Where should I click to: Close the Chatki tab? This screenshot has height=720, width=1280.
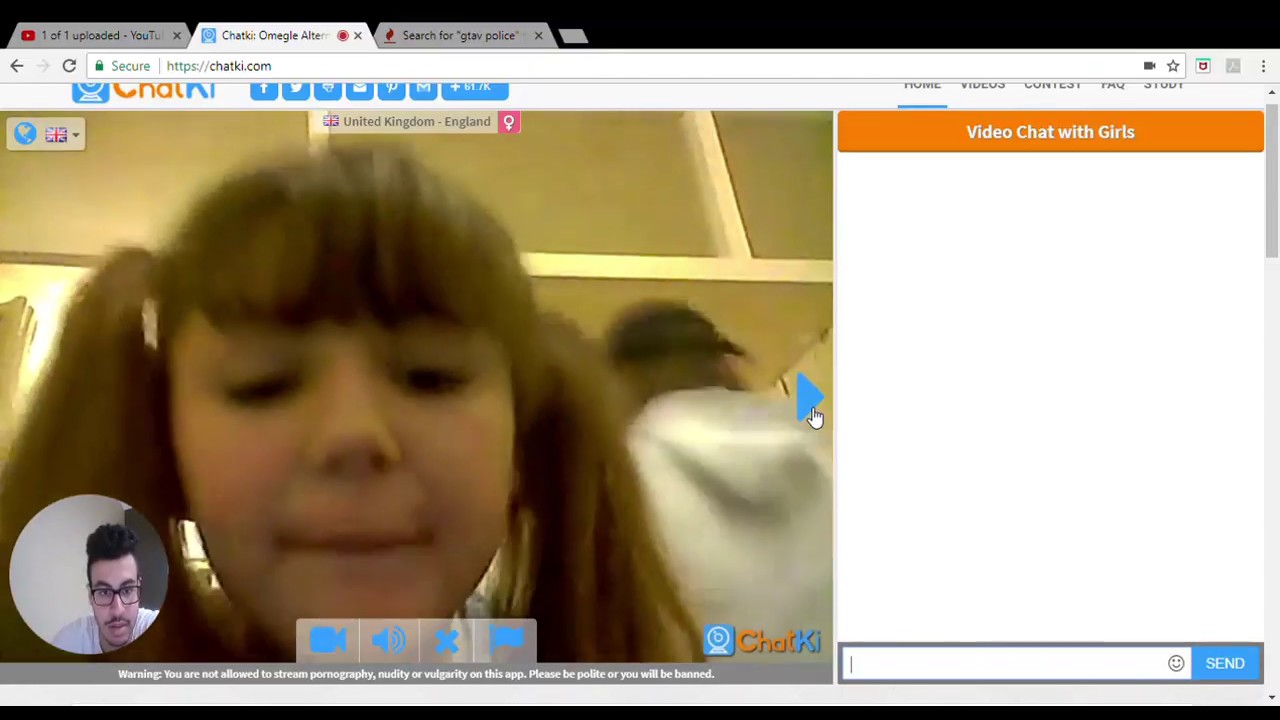pos(358,36)
